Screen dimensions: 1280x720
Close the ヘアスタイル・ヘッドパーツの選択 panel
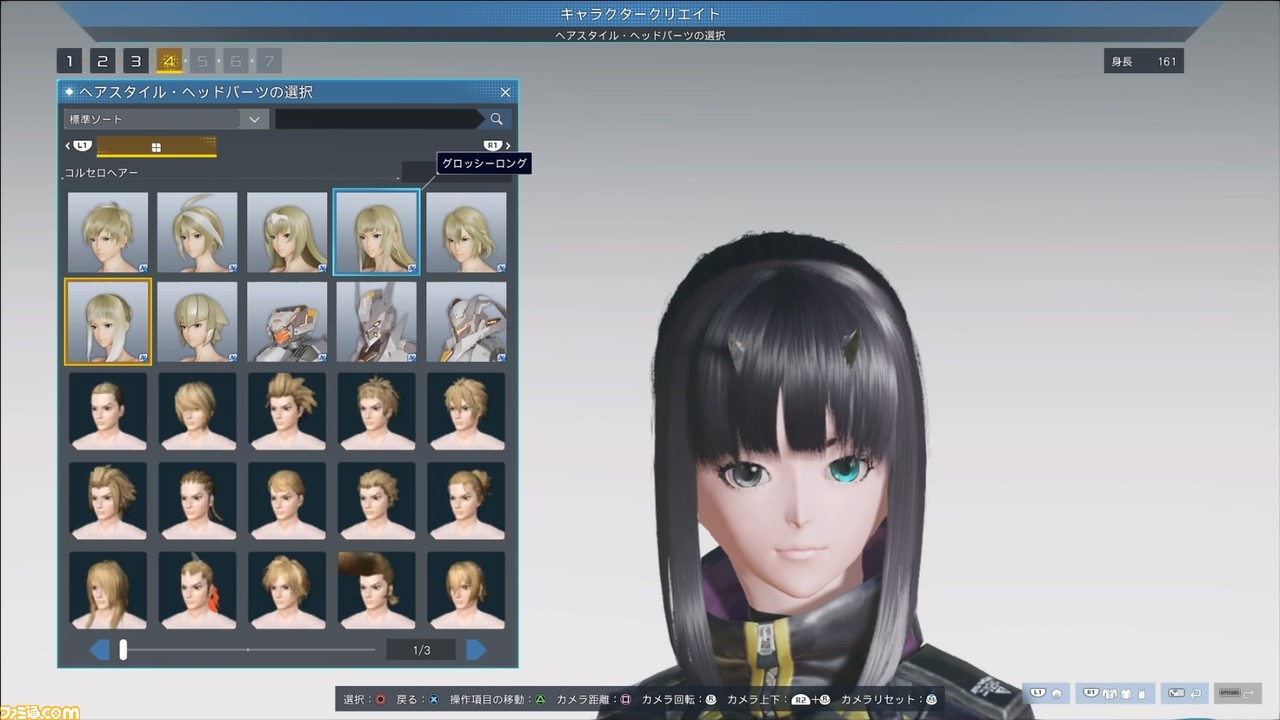[505, 92]
